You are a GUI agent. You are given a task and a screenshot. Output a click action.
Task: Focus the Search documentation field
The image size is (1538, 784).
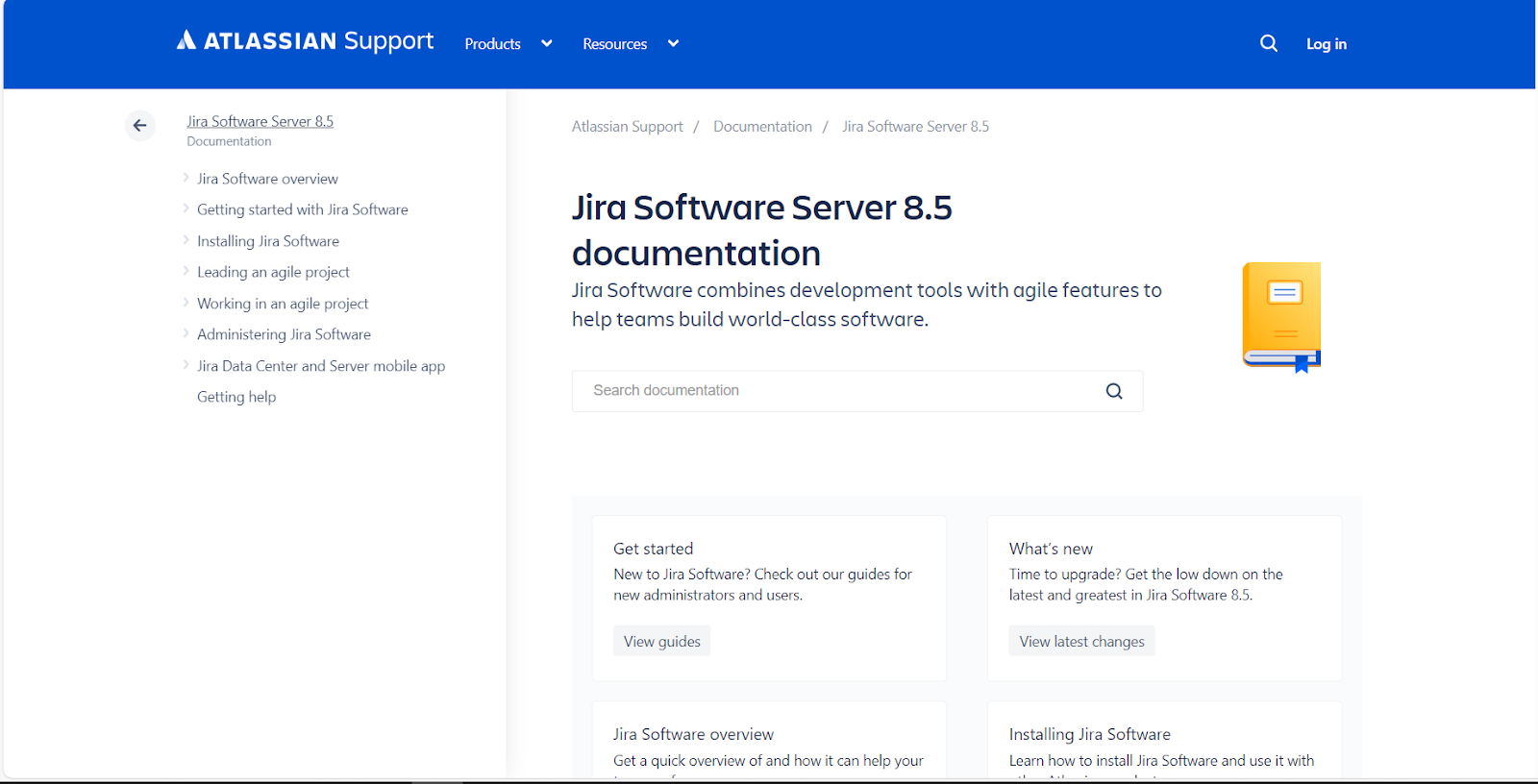tap(857, 391)
